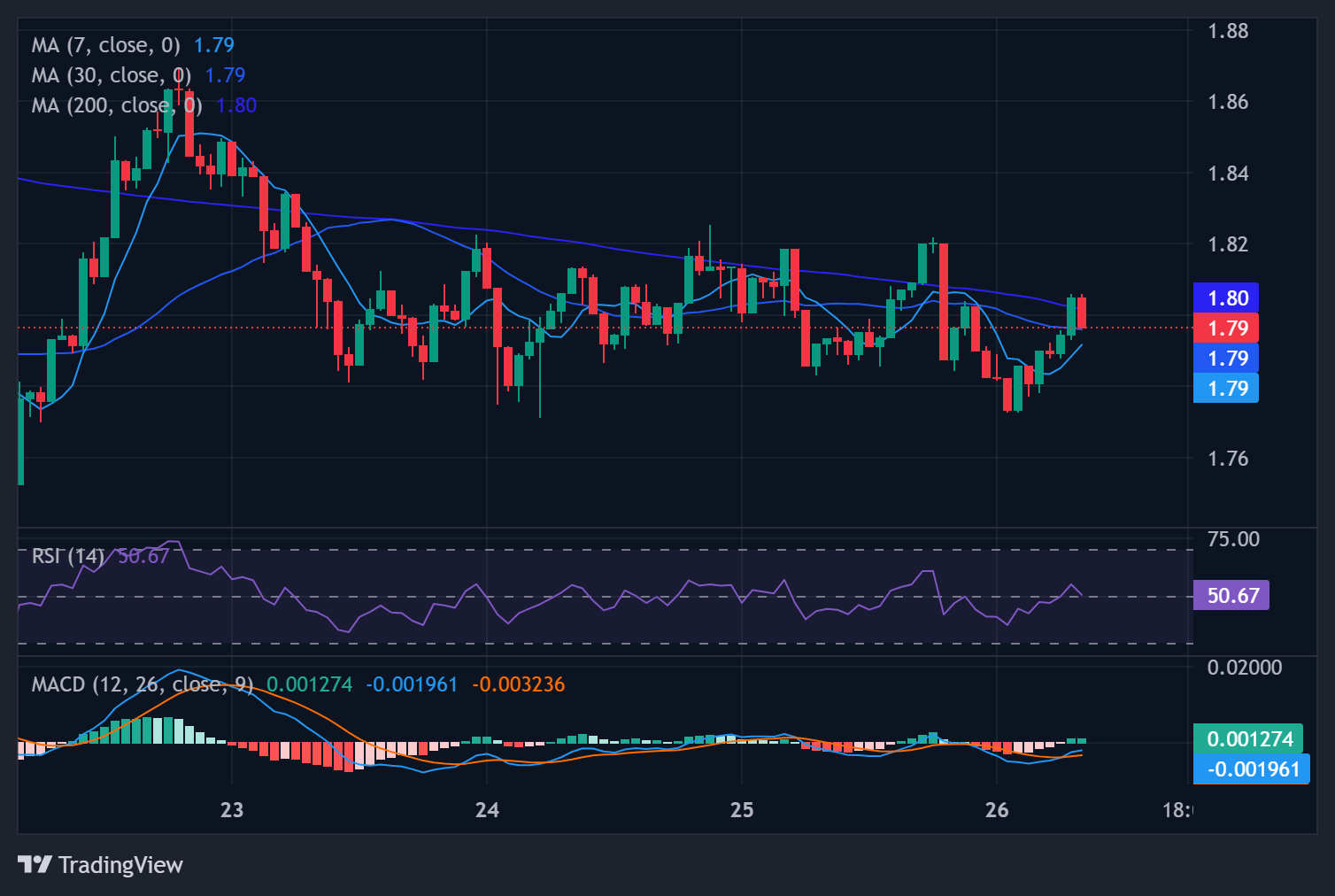Click the RSI (14) indicator label
Image resolution: width=1335 pixels, height=896 pixels.
[x=67, y=556]
